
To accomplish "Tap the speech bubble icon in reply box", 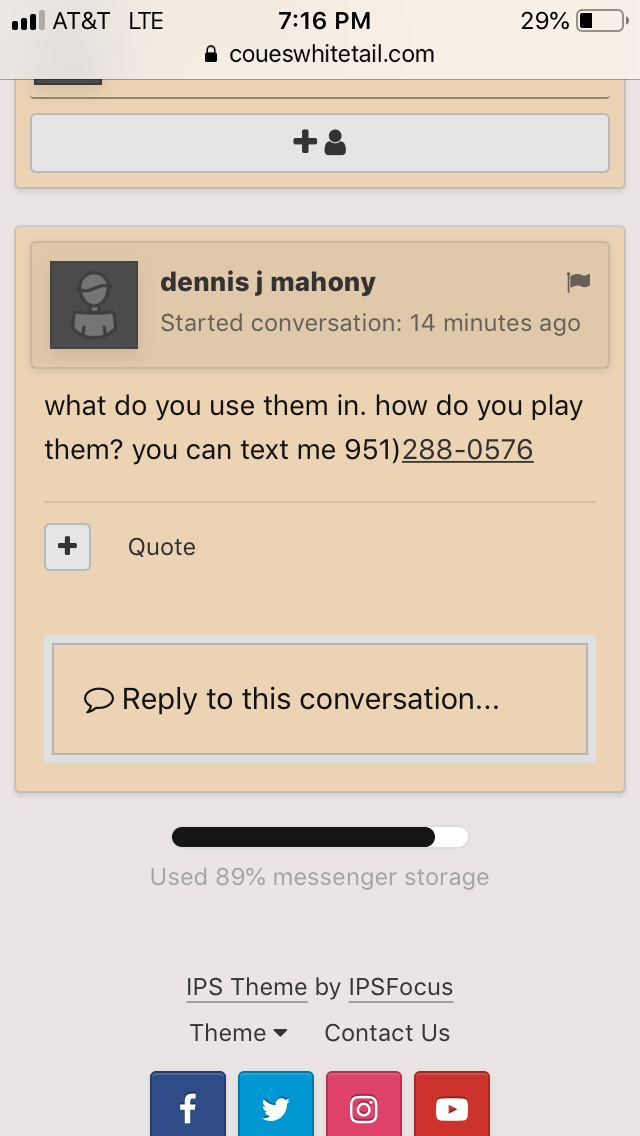I will [x=99, y=700].
